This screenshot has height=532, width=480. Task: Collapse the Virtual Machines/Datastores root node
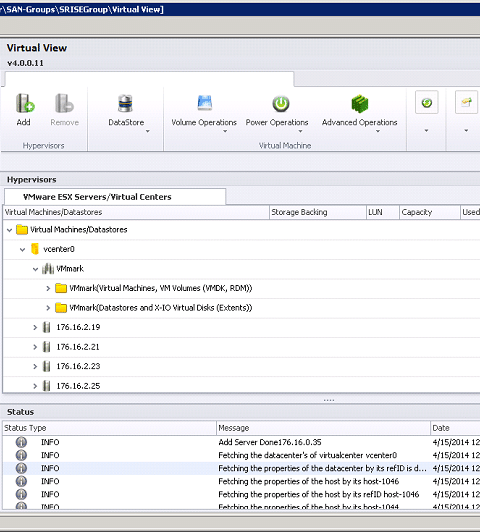pyautogui.click(x=9, y=230)
